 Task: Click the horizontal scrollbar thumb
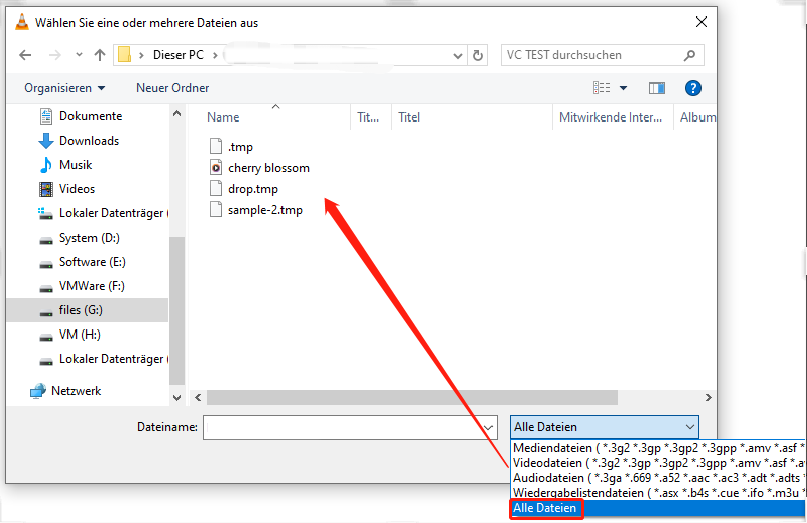tap(412, 397)
